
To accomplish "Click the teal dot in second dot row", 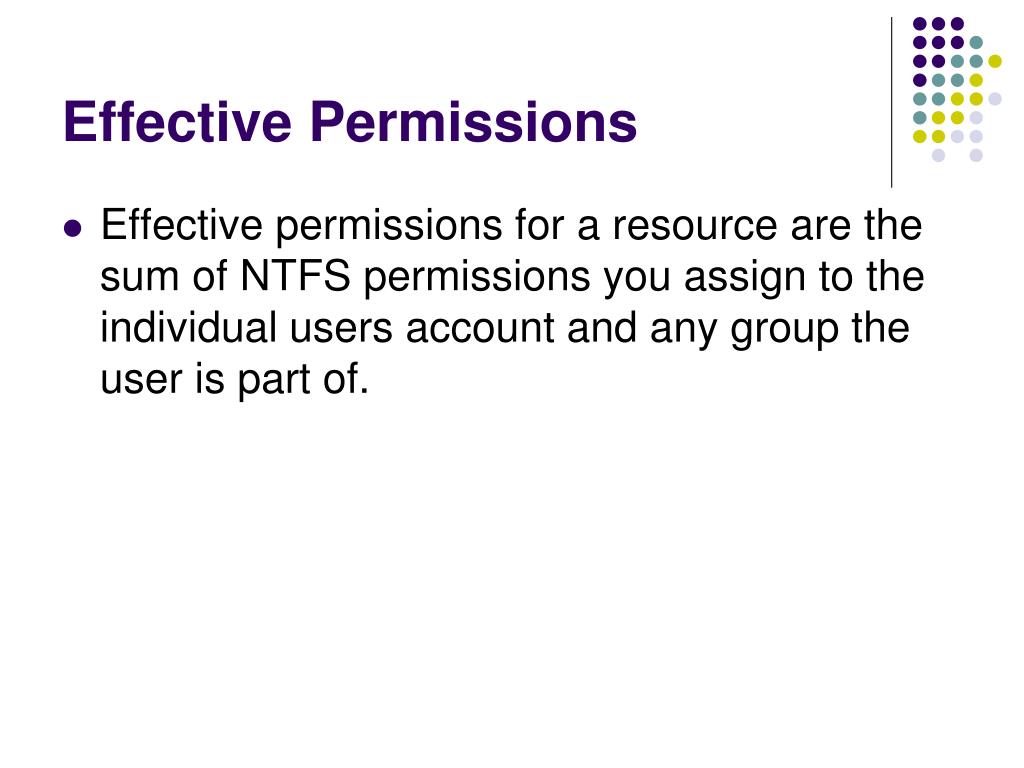I will pos(976,43).
